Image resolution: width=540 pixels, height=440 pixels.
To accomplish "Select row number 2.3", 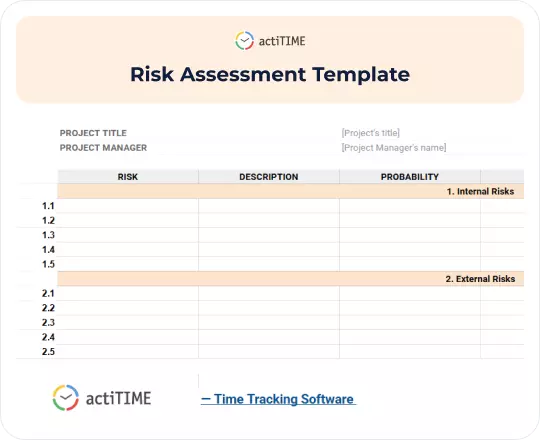I will click(x=48, y=323).
